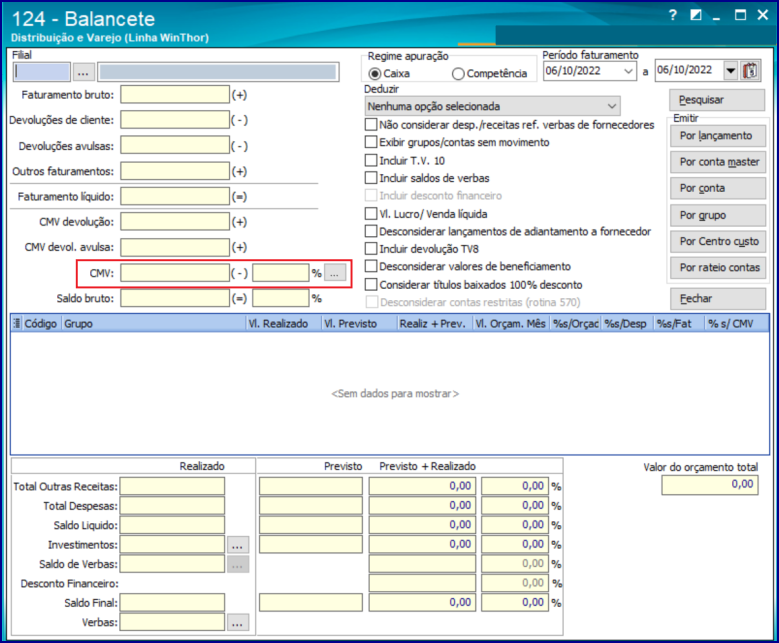
Task: Click the Fechar button
Action: click(x=718, y=299)
